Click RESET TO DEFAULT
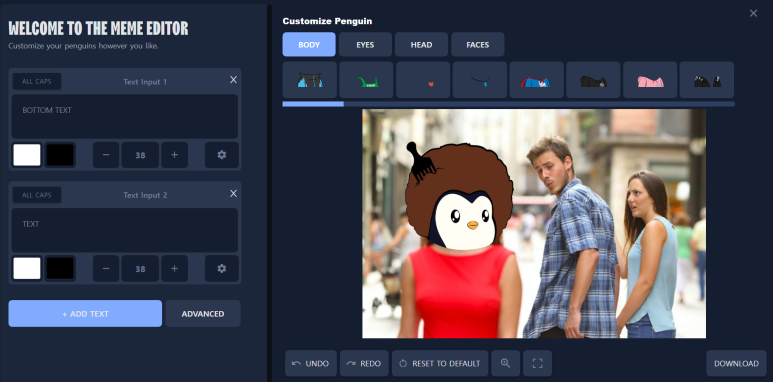 (440, 363)
